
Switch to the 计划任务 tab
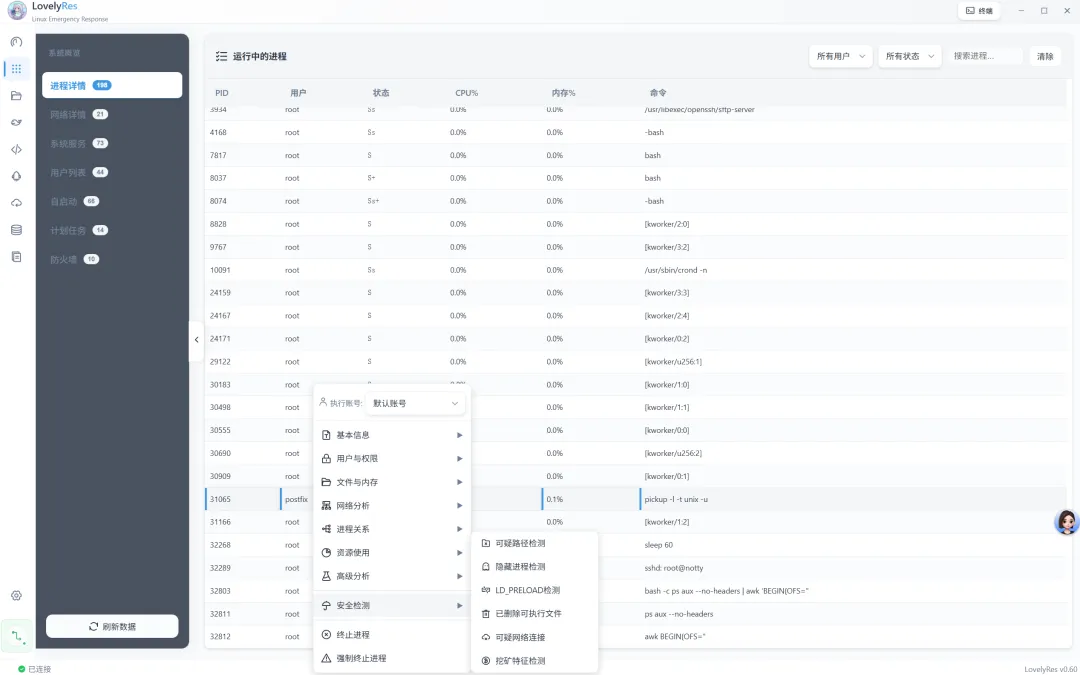(112, 230)
